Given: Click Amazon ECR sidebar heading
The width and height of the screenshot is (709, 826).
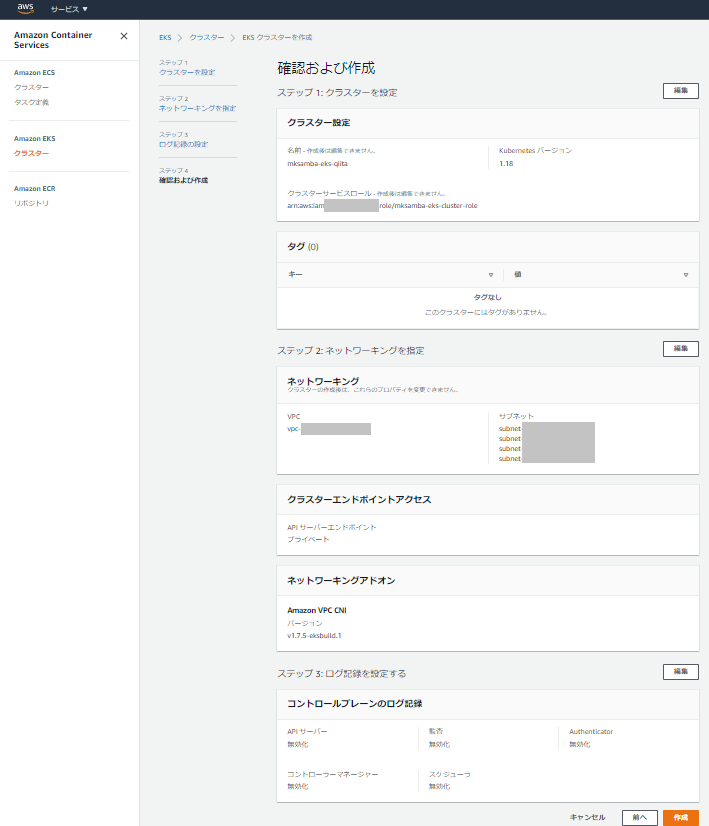Looking at the screenshot, I should (34, 189).
